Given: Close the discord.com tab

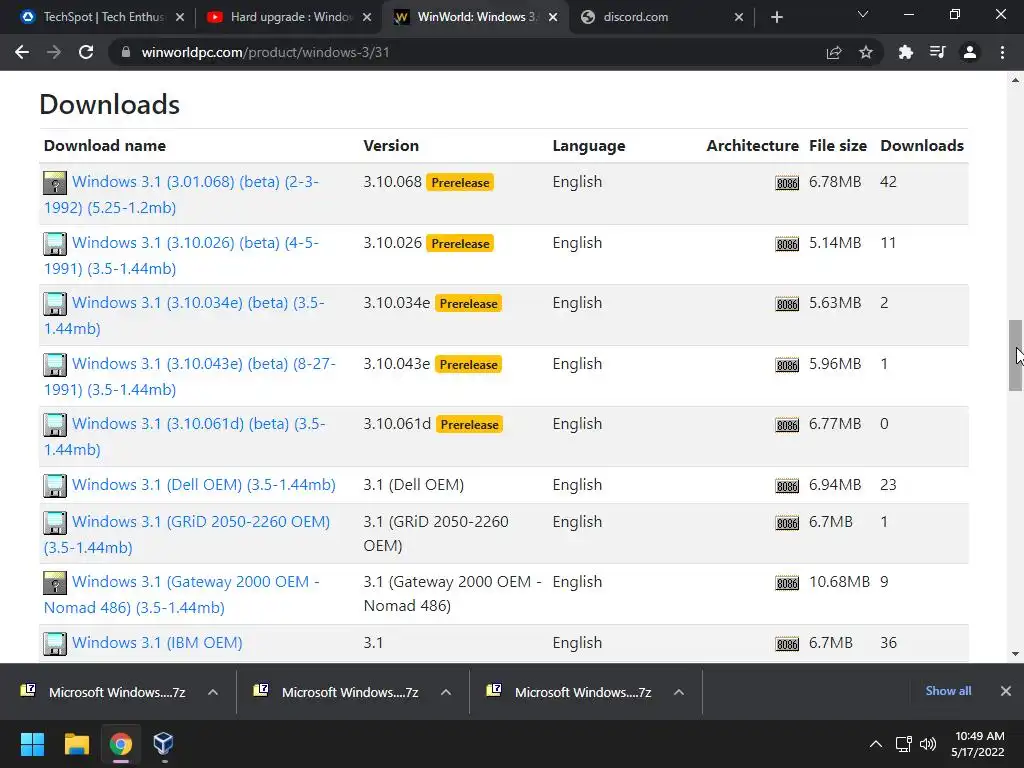Looking at the screenshot, I should pyautogui.click(x=739, y=17).
